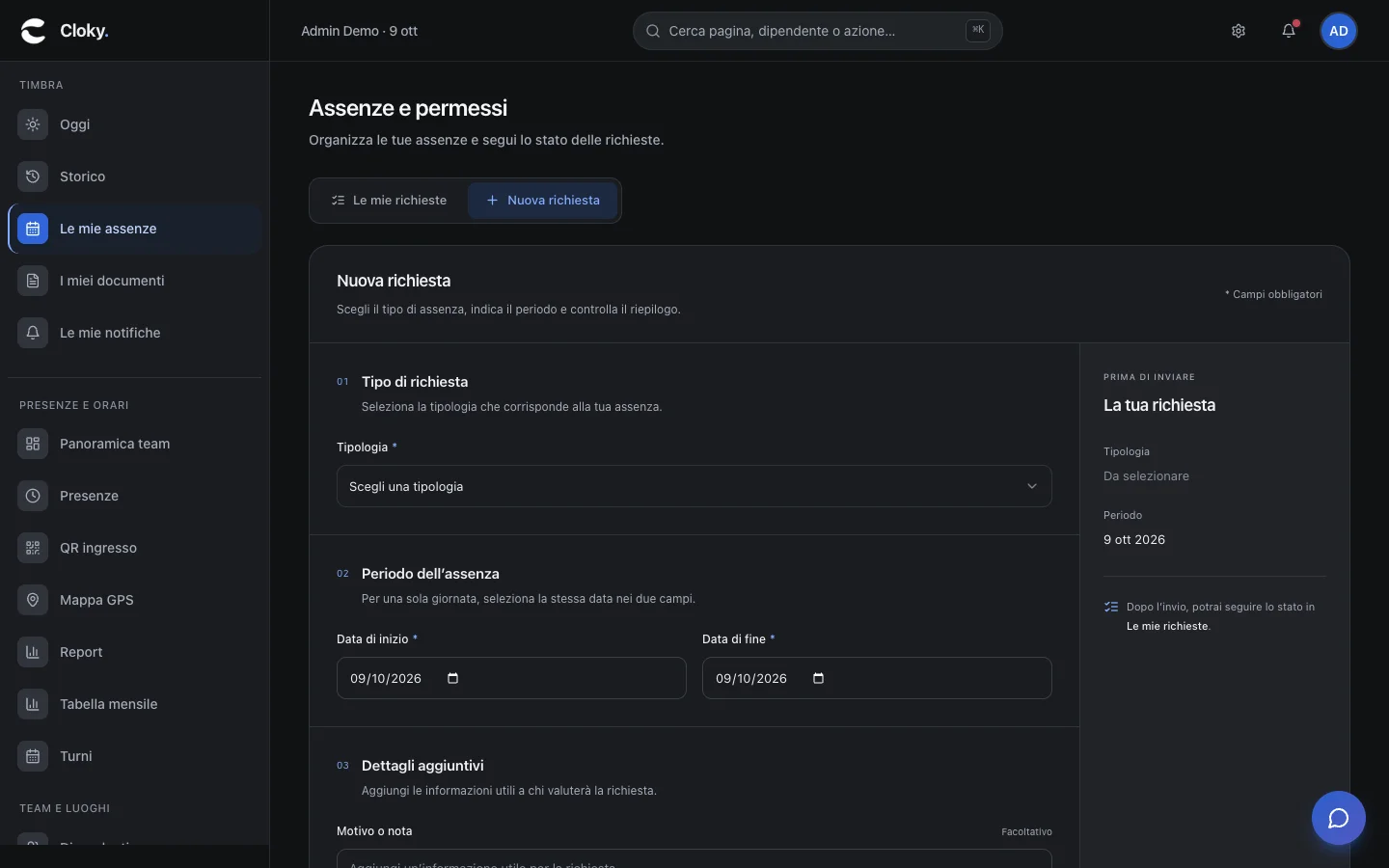The image size is (1389, 868).
Task: Open Storico in the sidebar
Action: 135,176
